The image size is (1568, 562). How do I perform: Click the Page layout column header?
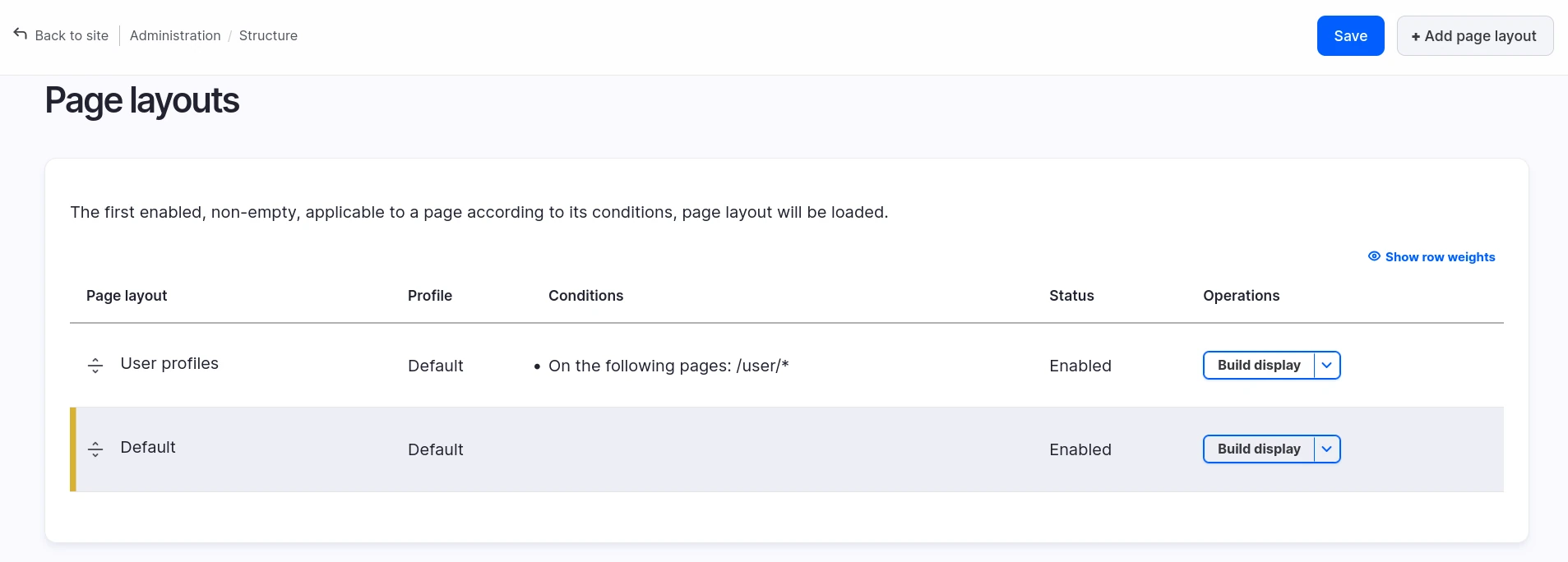(127, 296)
